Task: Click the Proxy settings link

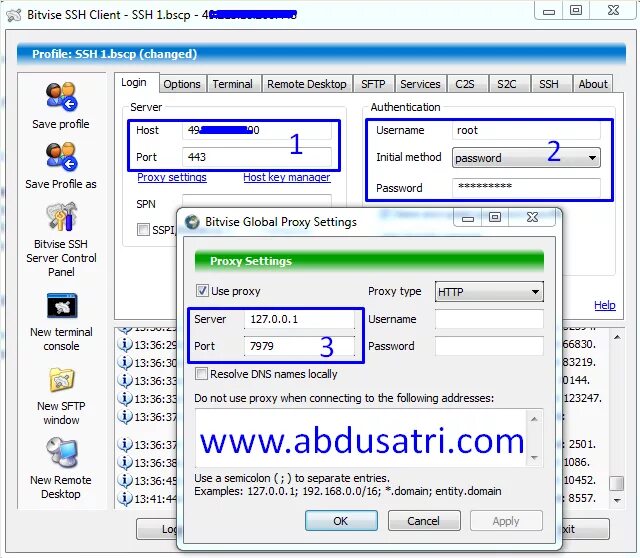Action: tap(172, 177)
